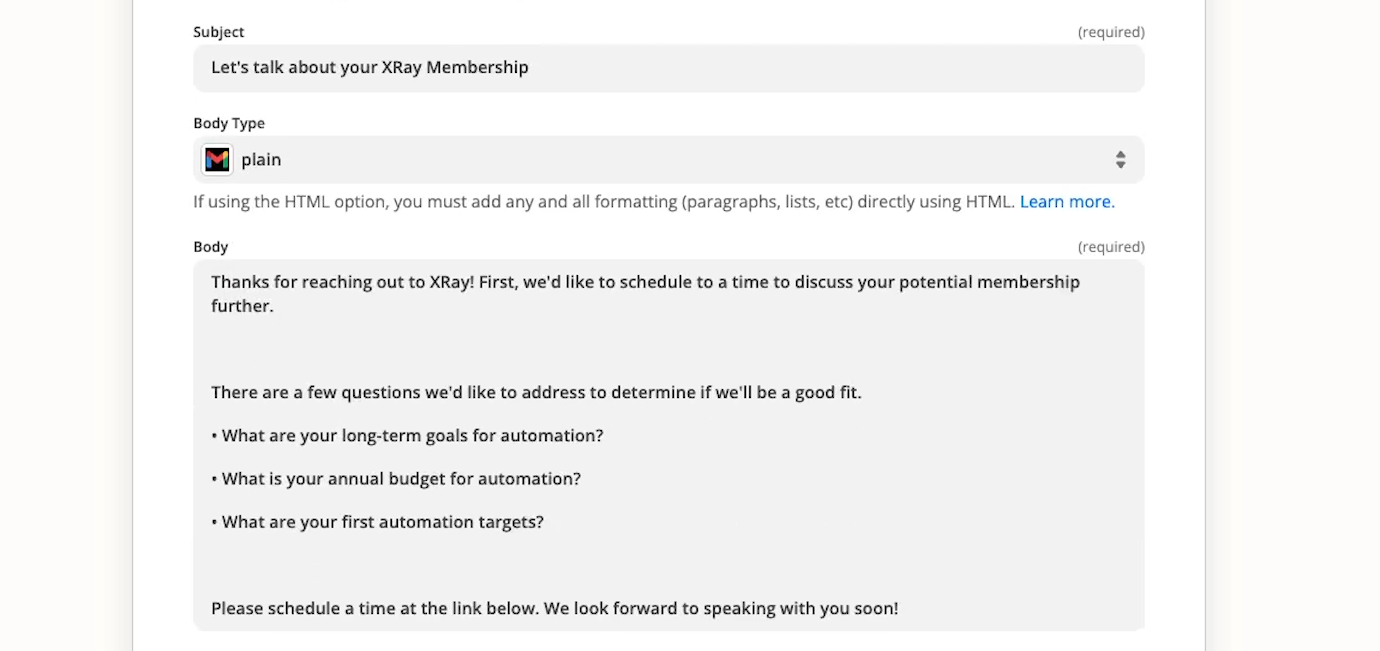The width and height of the screenshot is (1380, 651).
Task: Click the Body field label
Action: [211, 247]
